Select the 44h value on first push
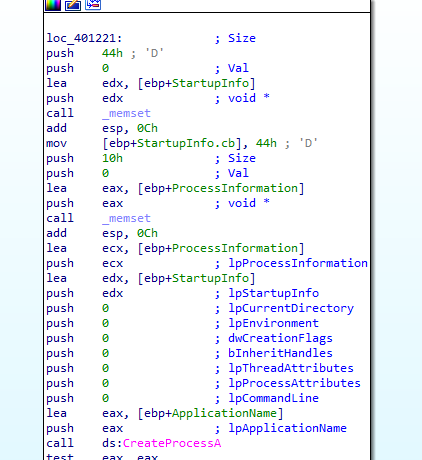Image resolution: width=422 pixels, height=460 pixels. (x=112, y=53)
